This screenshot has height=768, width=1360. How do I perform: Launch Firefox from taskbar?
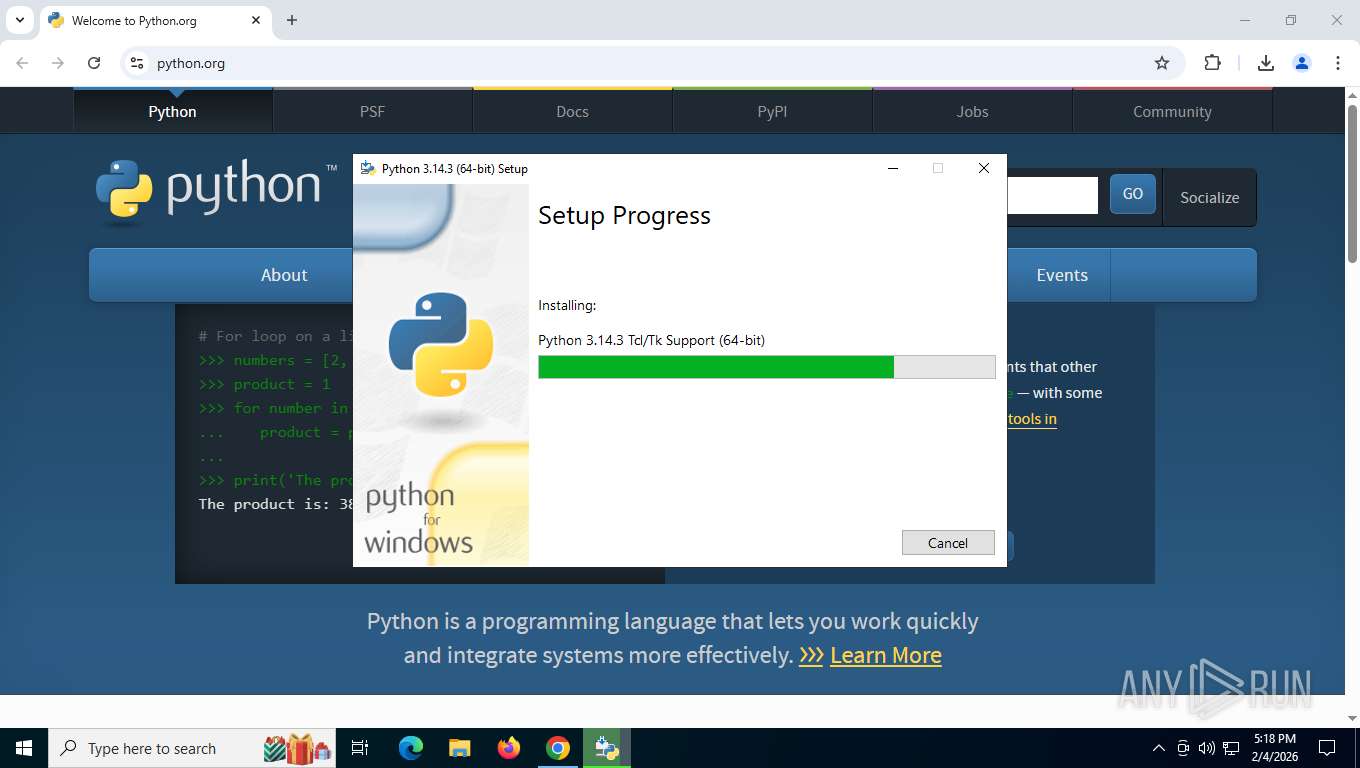tap(509, 748)
